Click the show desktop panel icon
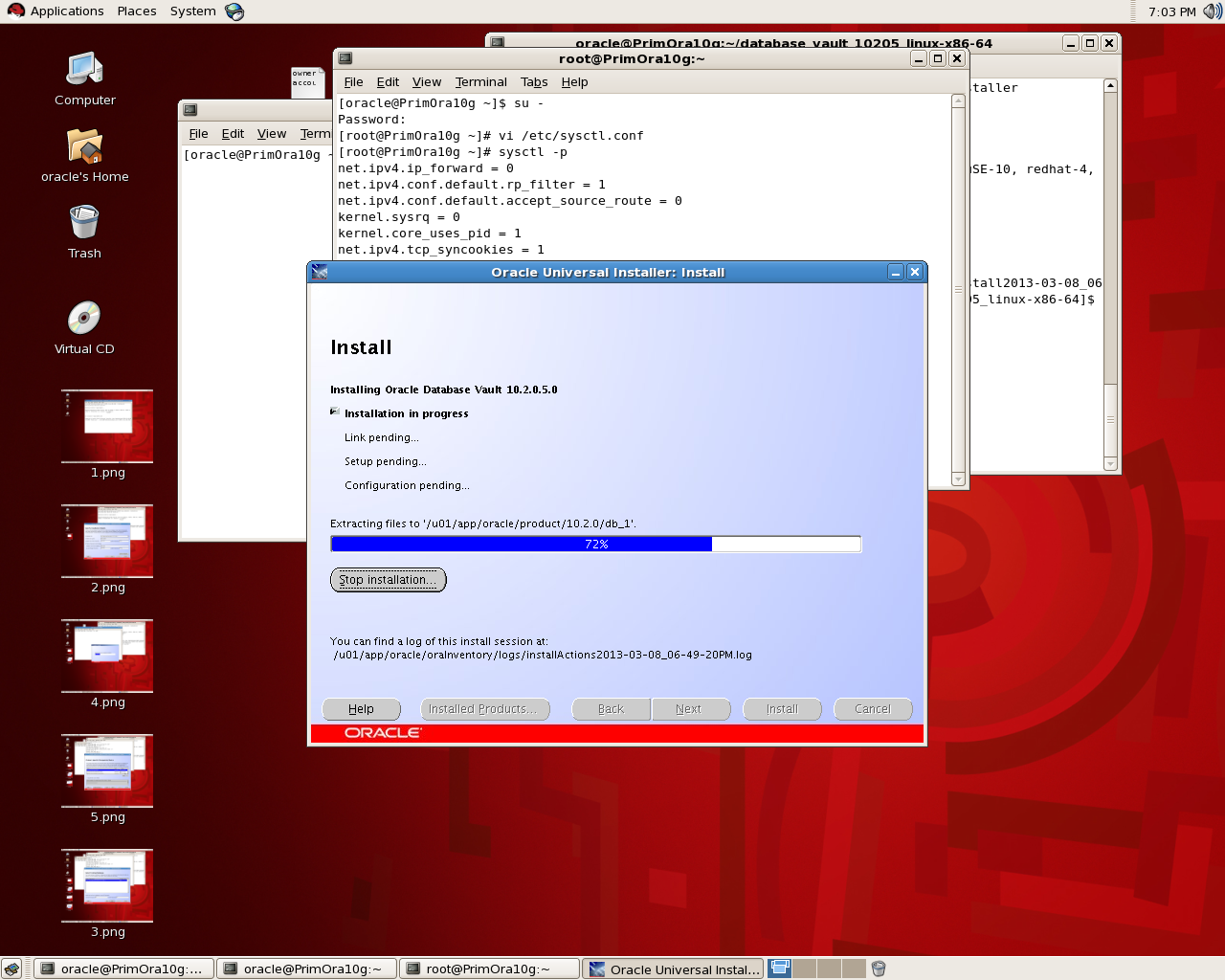The height and width of the screenshot is (980, 1225). [12, 969]
